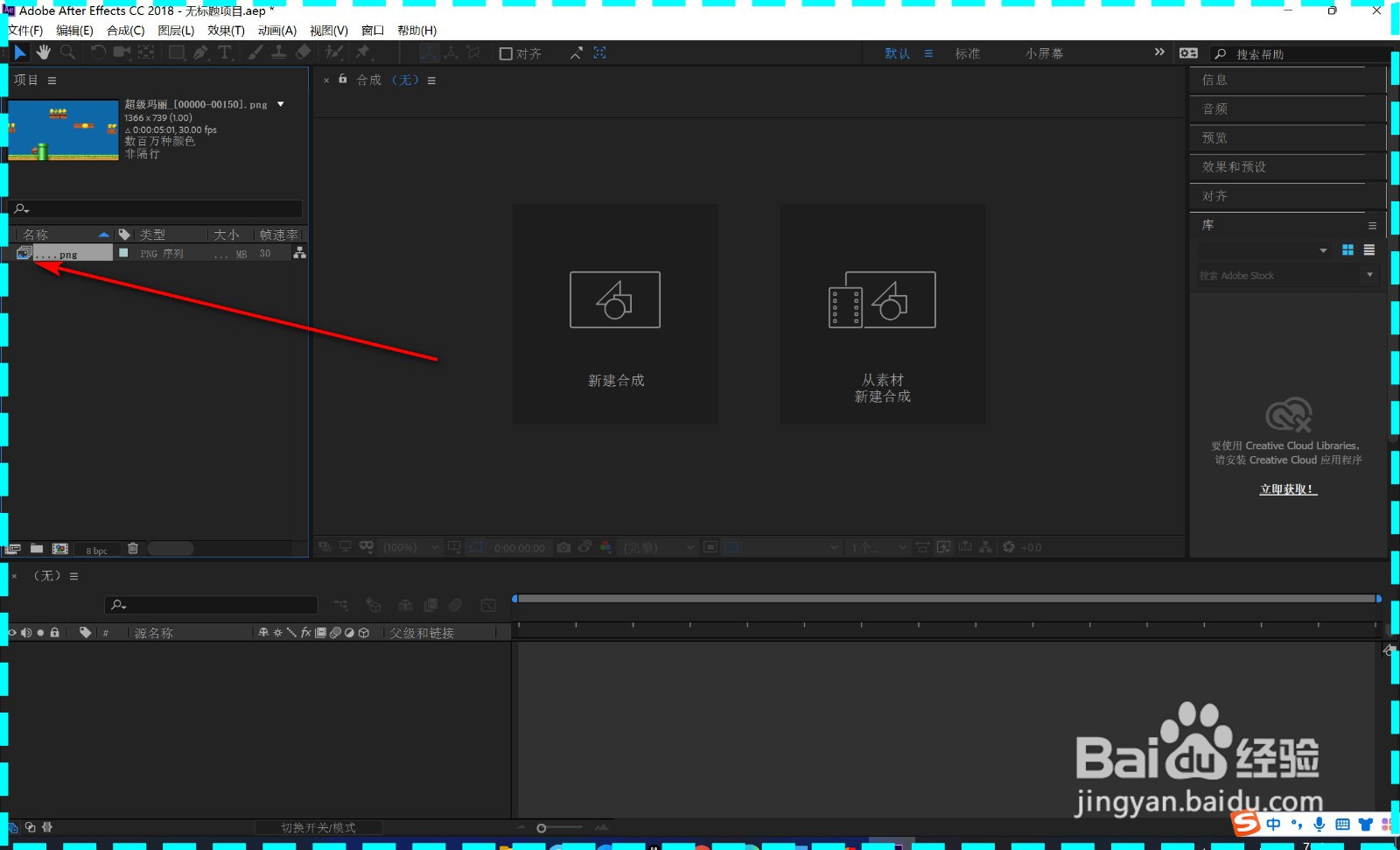
Task: Click the Composition Mini-Flowchart icon in timeline
Action: (x=340, y=605)
